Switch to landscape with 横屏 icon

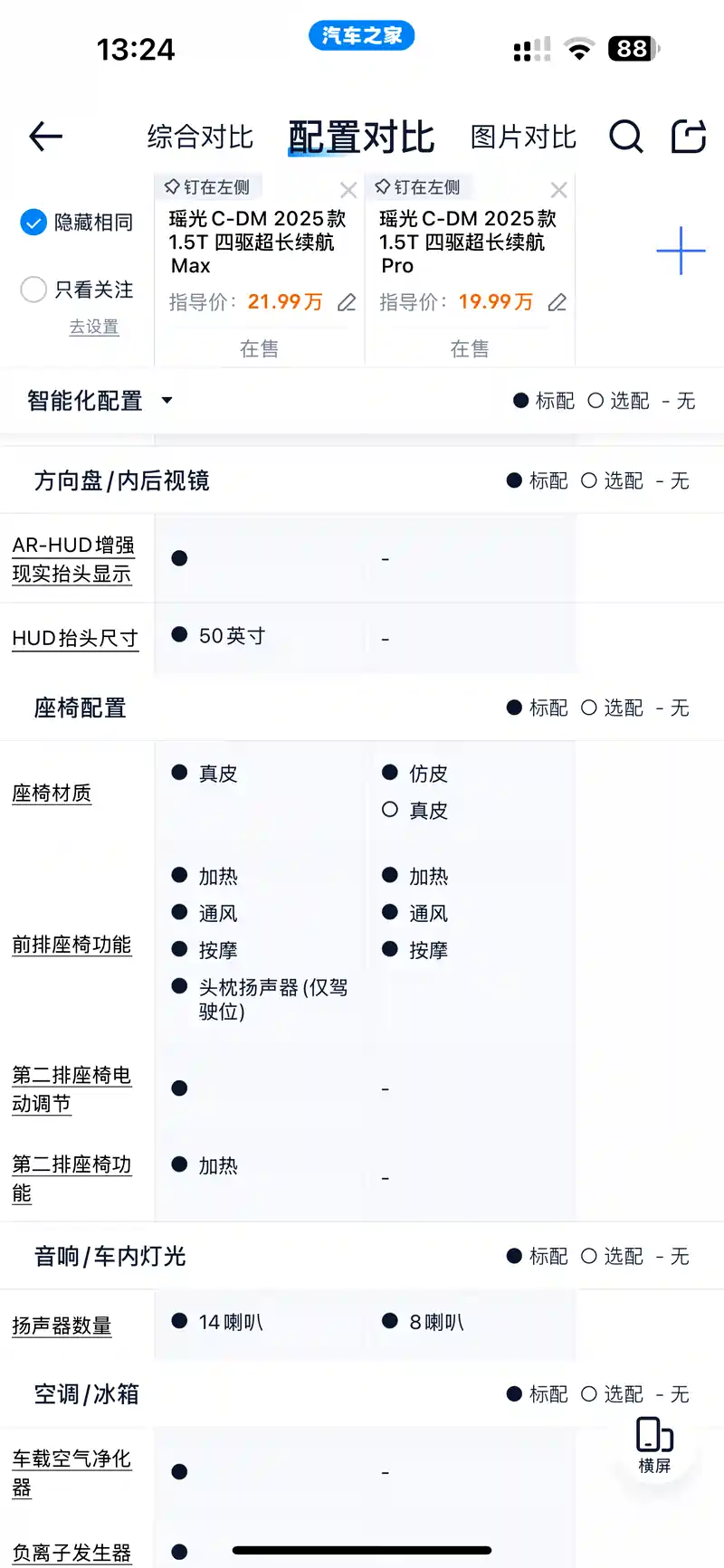654,1445
